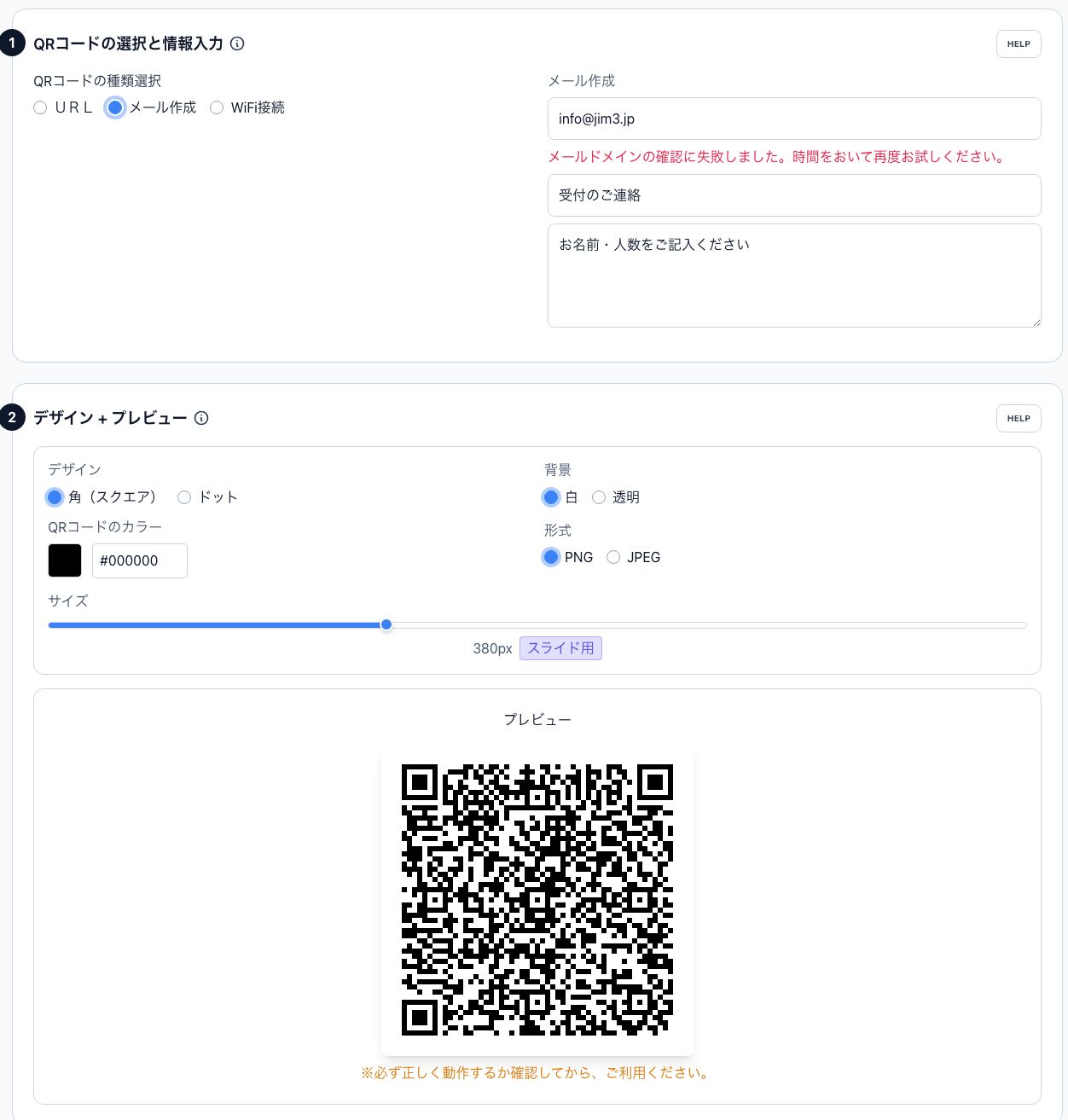Select the WiFi接続 QR code type
The height and width of the screenshot is (1120, 1068).
[217, 107]
